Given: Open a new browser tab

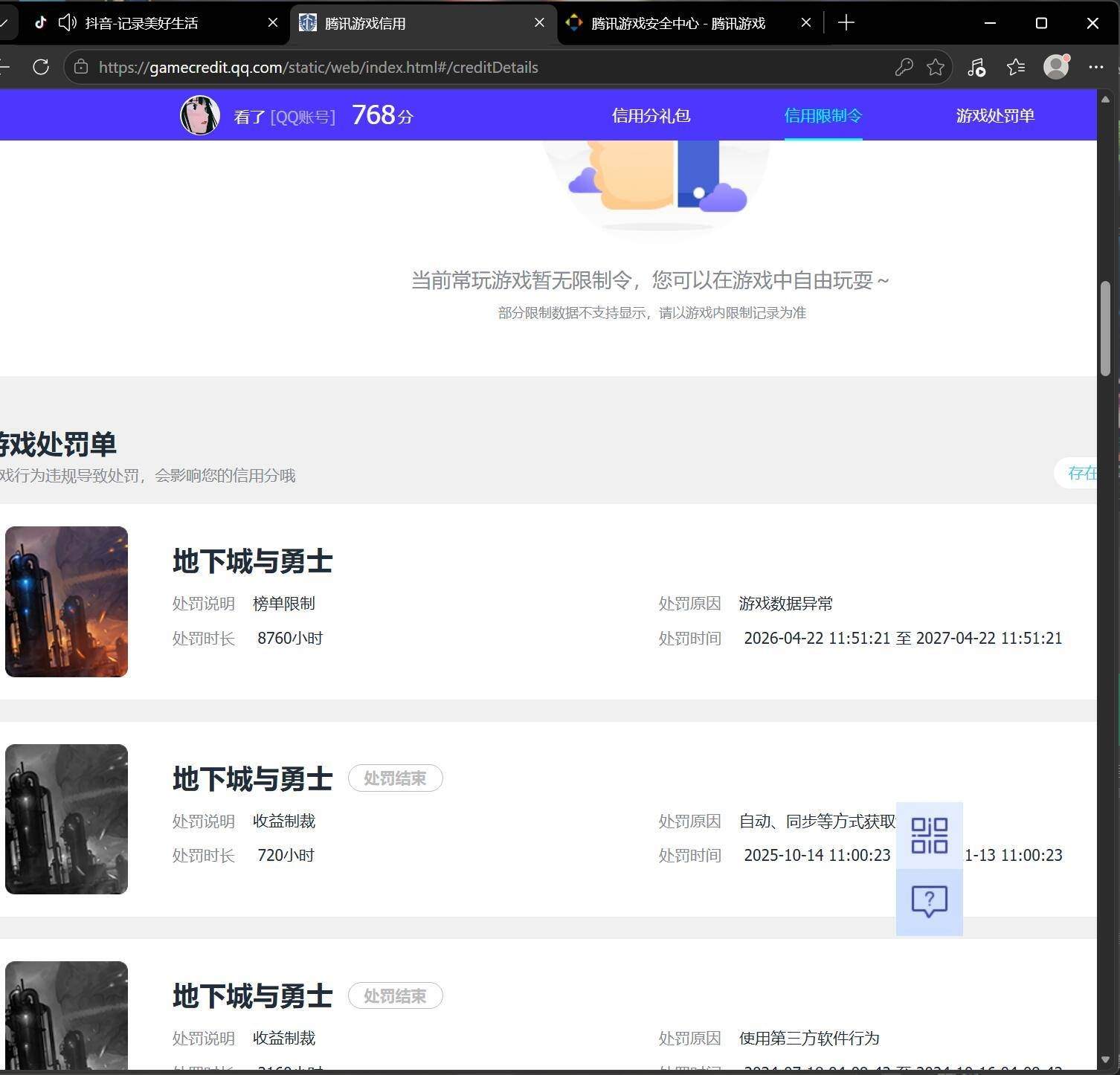Looking at the screenshot, I should point(846,23).
